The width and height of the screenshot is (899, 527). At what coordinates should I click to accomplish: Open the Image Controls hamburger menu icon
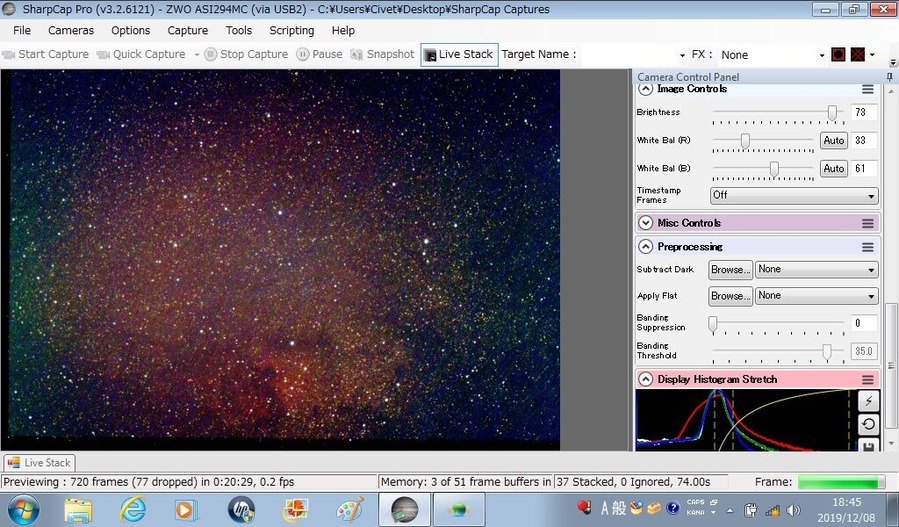point(867,89)
